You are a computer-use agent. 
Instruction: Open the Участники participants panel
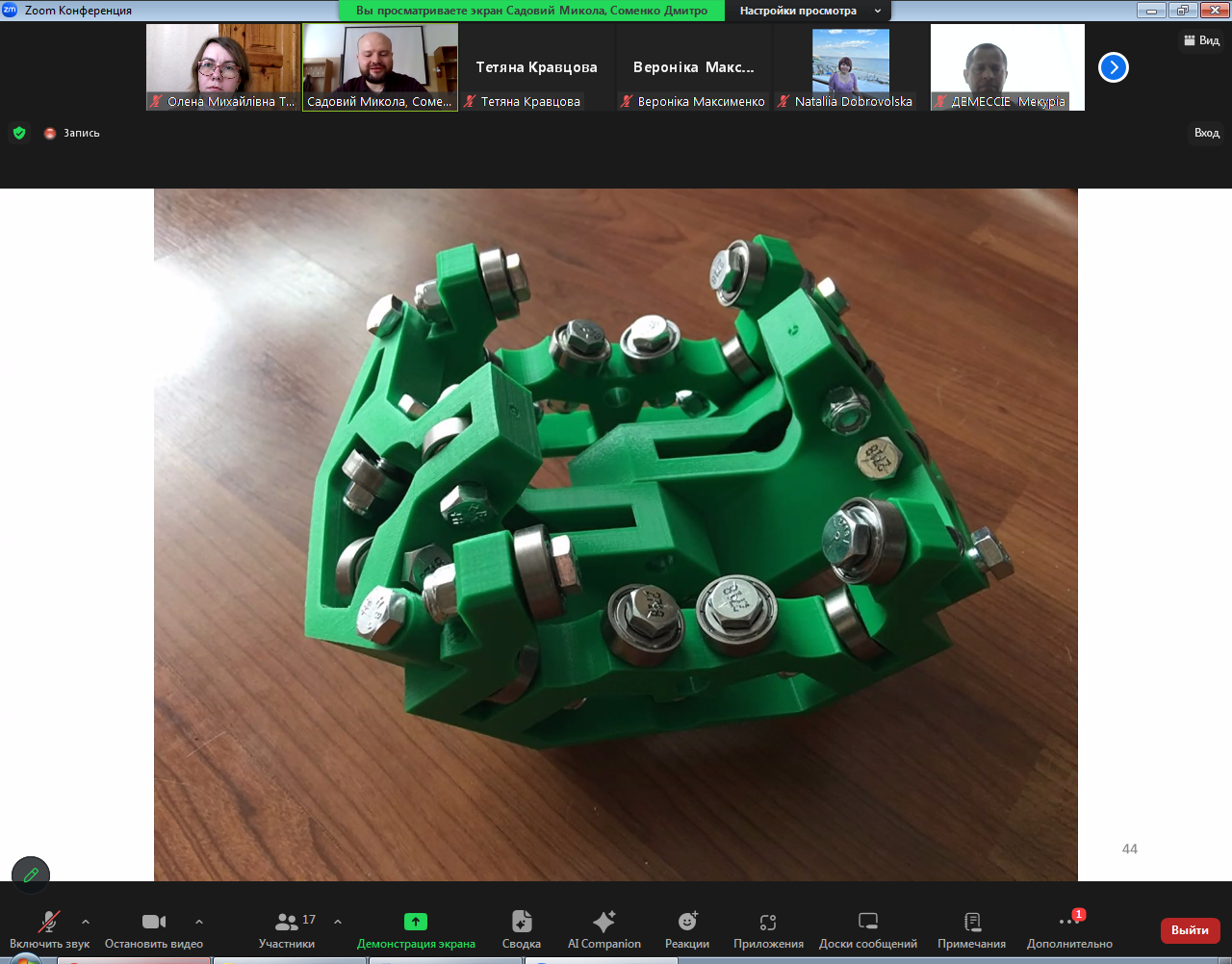point(287,929)
